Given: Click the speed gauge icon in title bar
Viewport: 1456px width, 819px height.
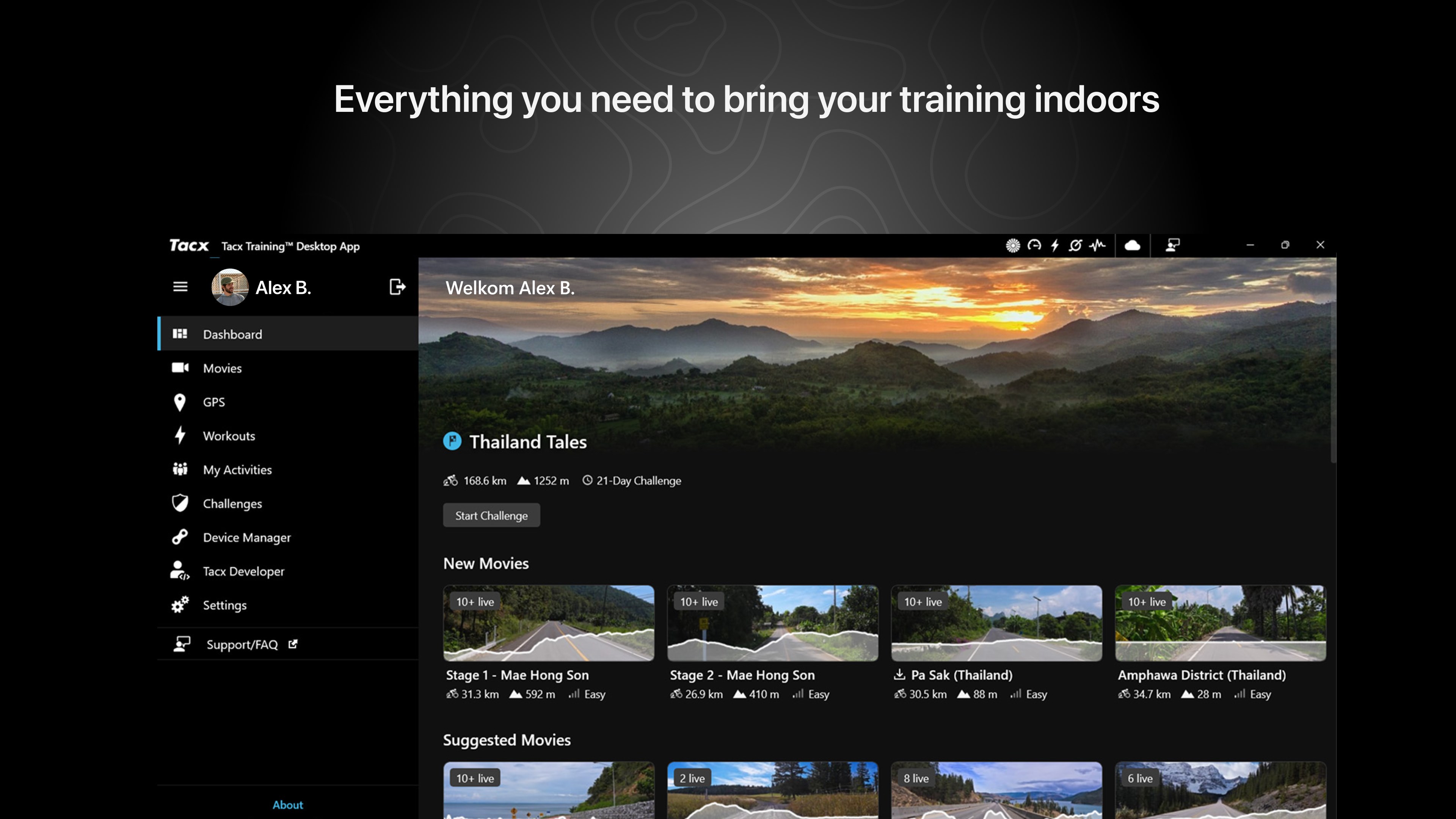Looking at the screenshot, I should pyautogui.click(x=1034, y=245).
